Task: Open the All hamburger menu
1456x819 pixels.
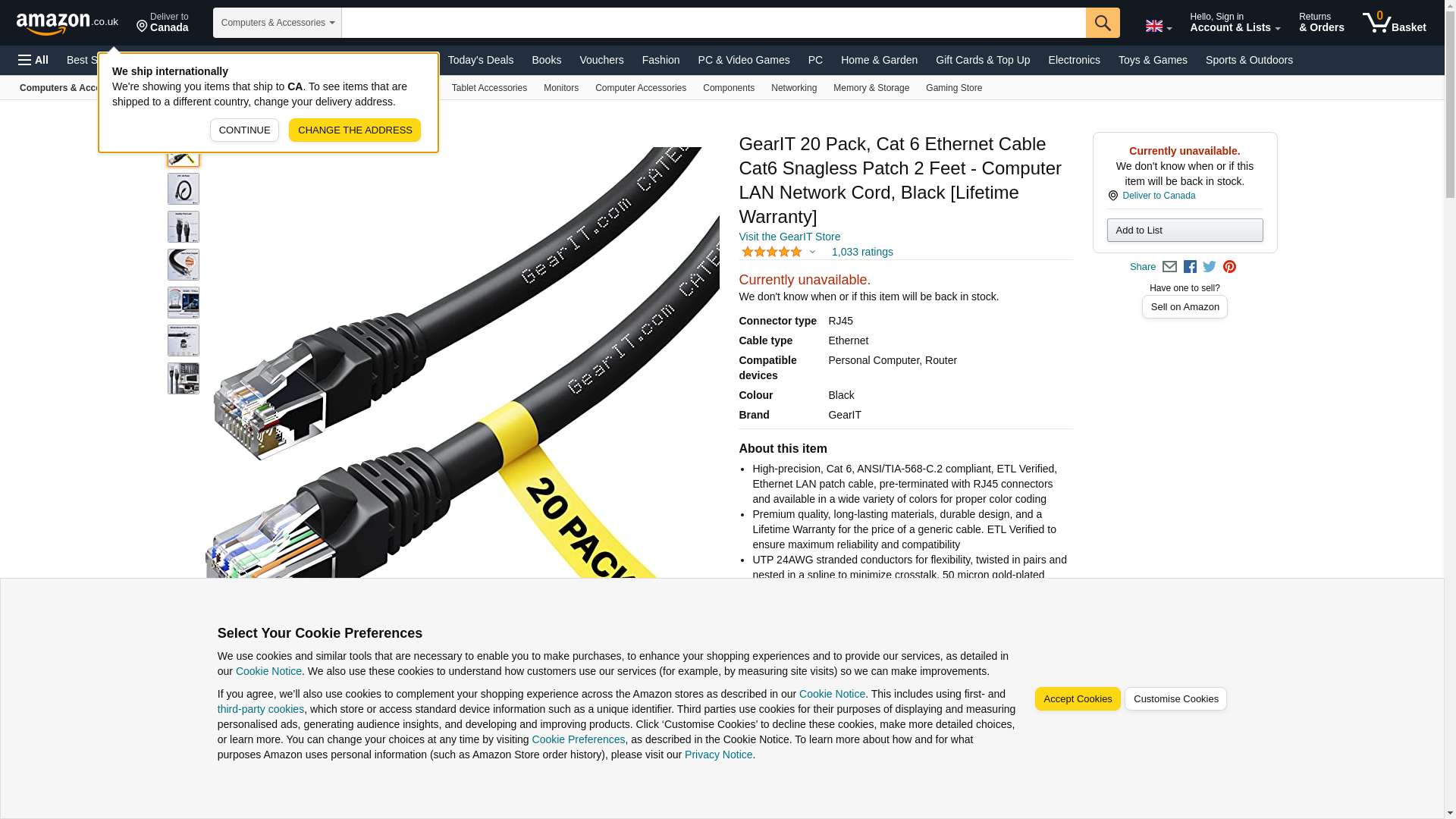Action: (x=33, y=60)
